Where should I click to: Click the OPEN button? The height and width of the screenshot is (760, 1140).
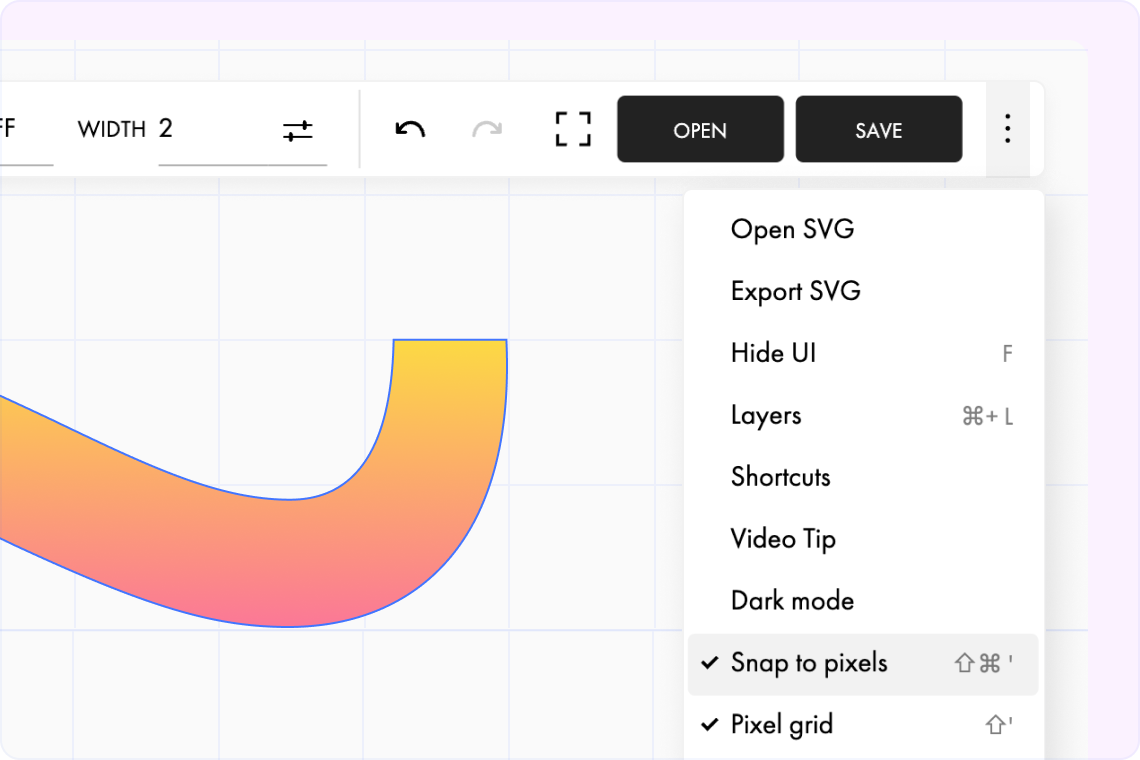[x=700, y=128]
